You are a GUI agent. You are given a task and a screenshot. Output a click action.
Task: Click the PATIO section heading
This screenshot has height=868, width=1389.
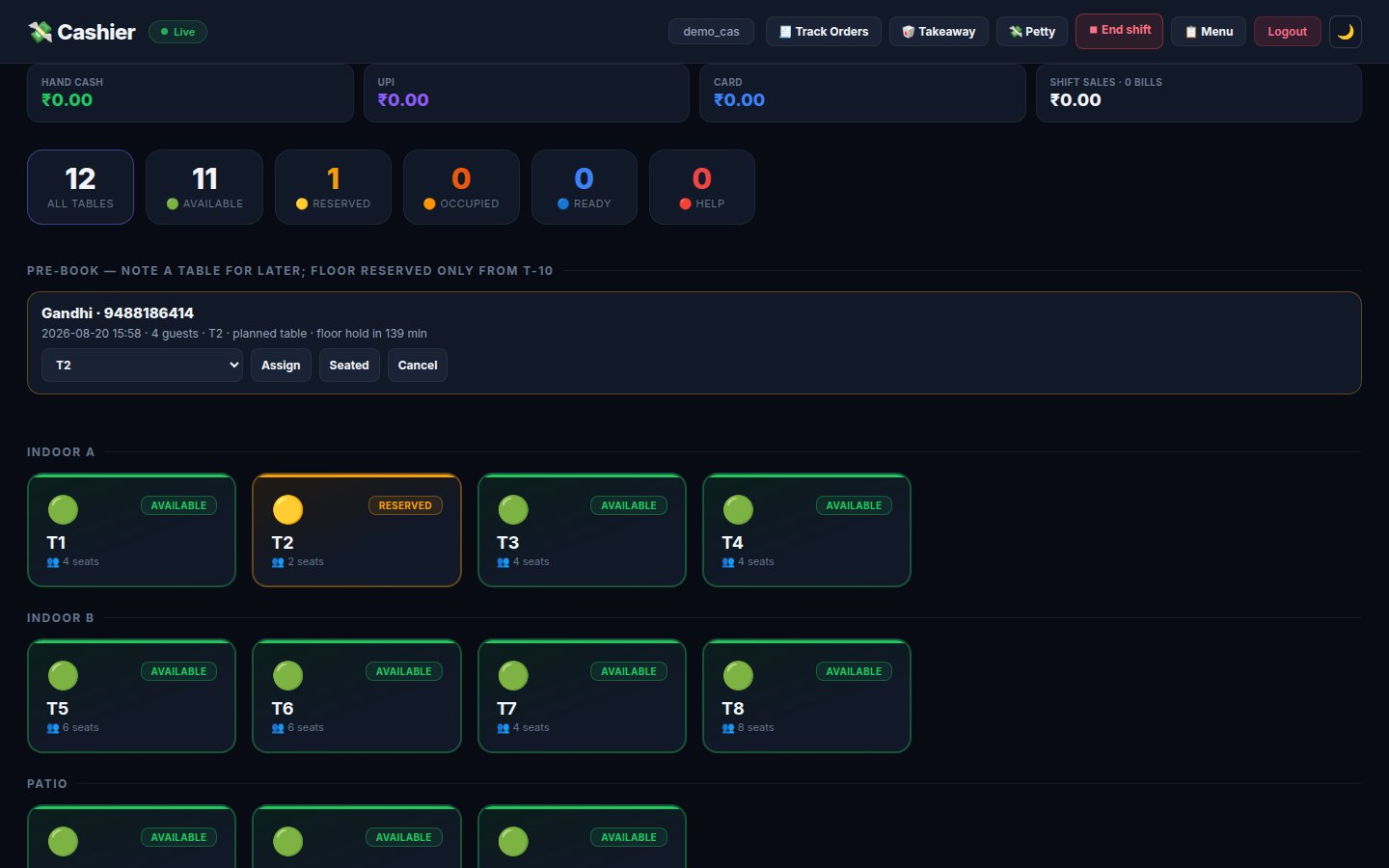47,784
